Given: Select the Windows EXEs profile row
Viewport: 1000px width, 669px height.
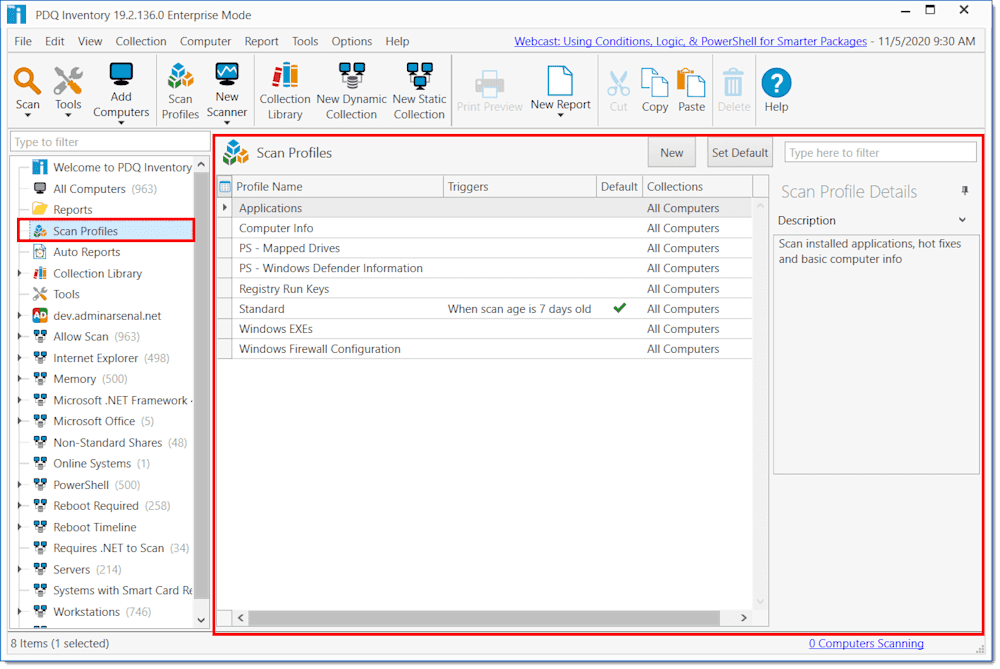Looking at the screenshot, I should click(x=485, y=329).
